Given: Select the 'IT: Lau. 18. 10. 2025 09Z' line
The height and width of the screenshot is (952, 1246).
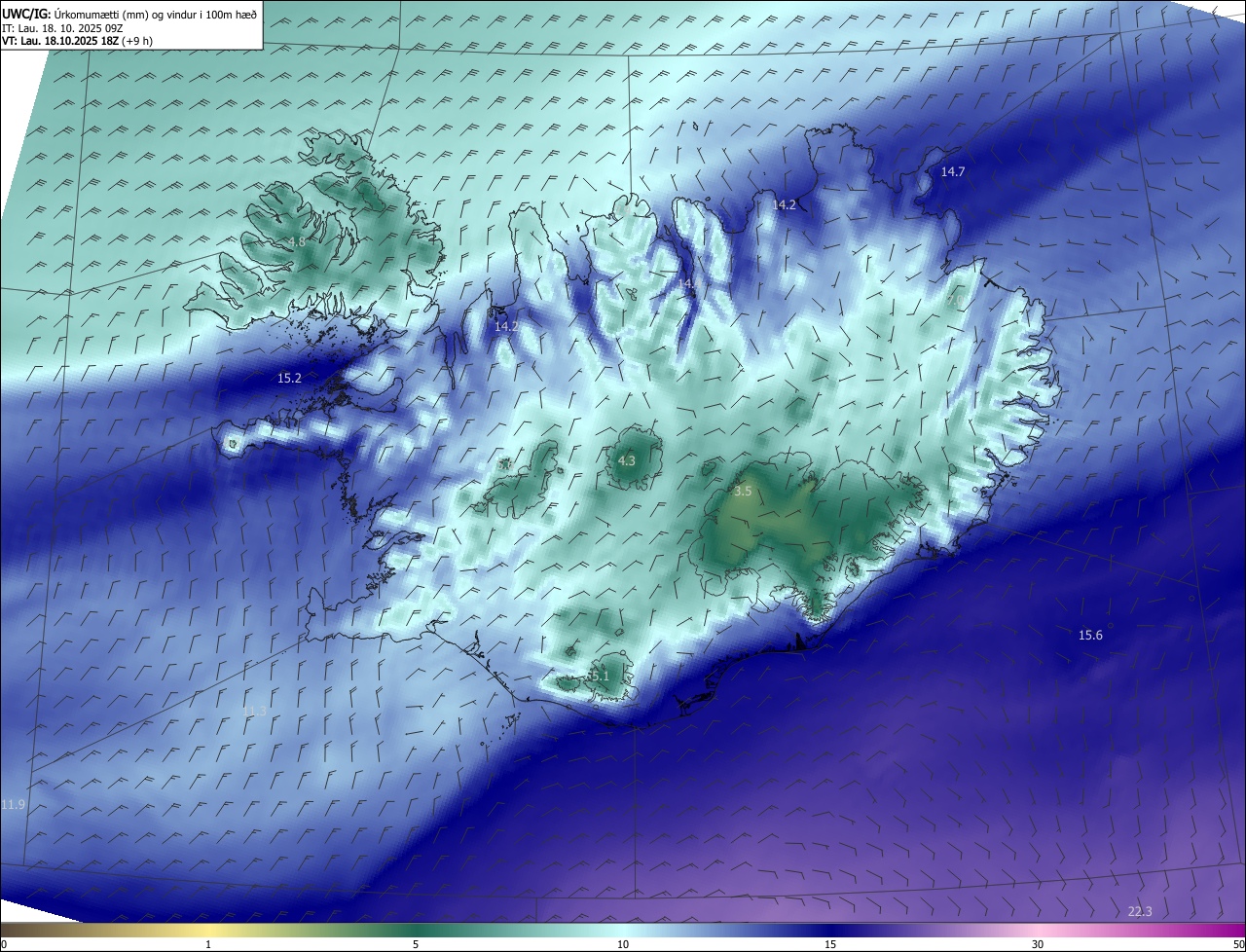Looking at the screenshot, I should click(x=62, y=28).
